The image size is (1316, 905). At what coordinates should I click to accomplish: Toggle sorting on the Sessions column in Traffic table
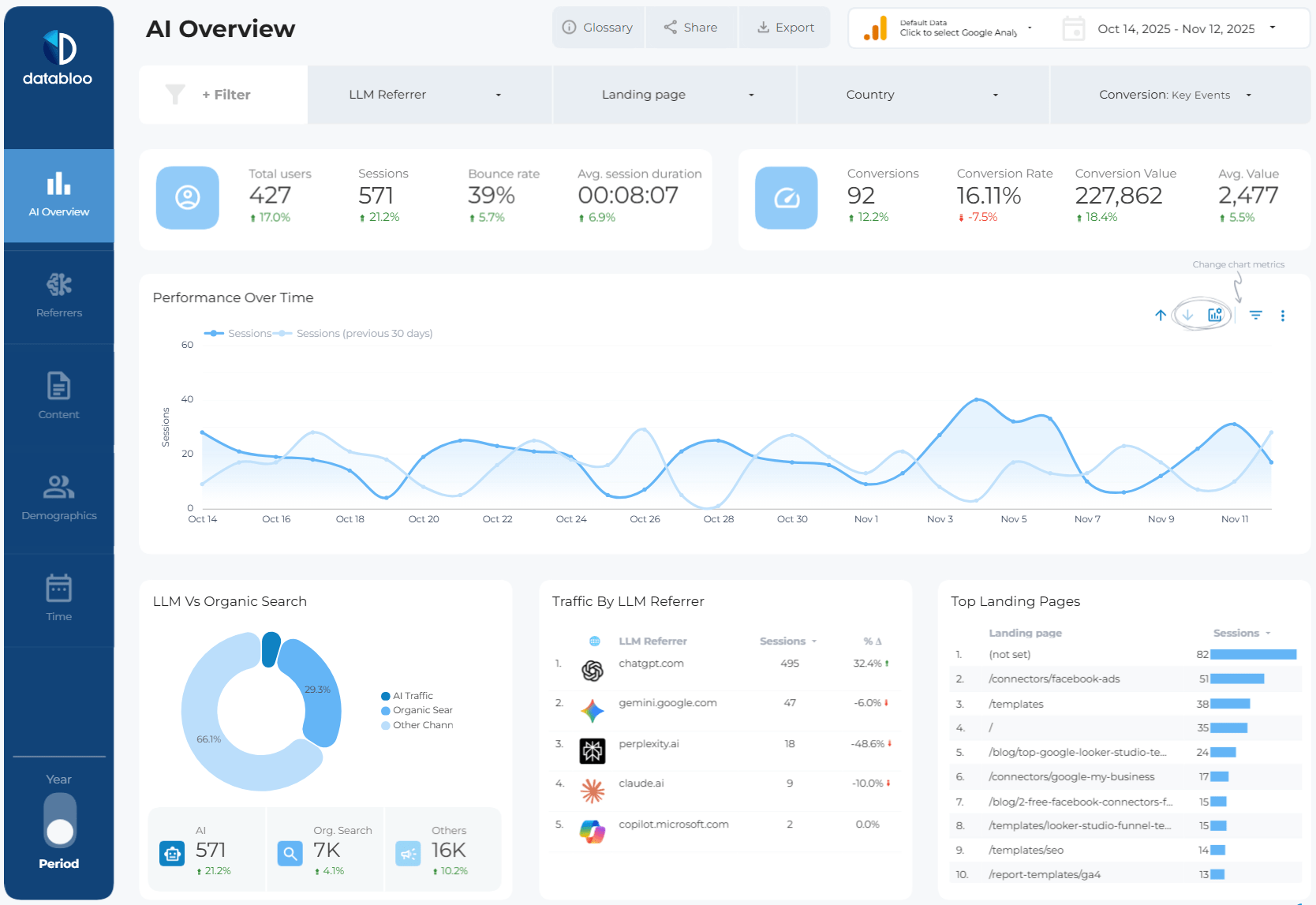pyautogui.click(x=787, y=641)
